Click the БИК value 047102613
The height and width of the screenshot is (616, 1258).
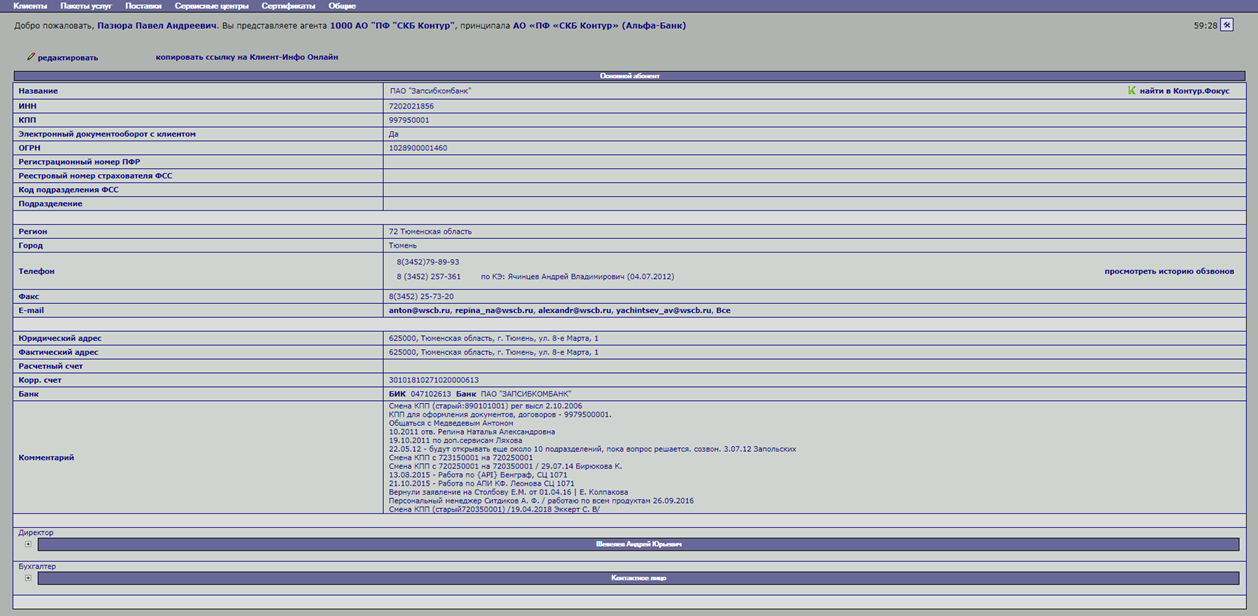(430, 394)
